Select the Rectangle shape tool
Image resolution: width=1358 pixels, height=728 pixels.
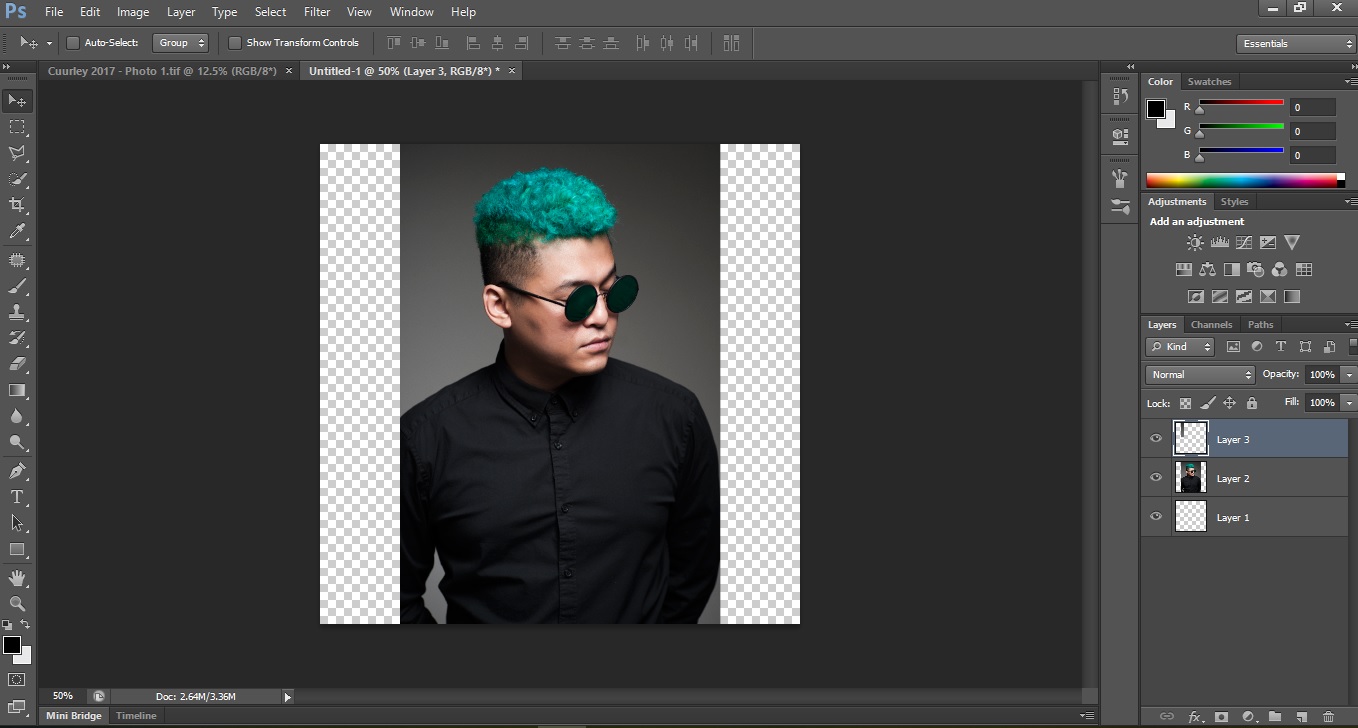(x=17, y=549)
